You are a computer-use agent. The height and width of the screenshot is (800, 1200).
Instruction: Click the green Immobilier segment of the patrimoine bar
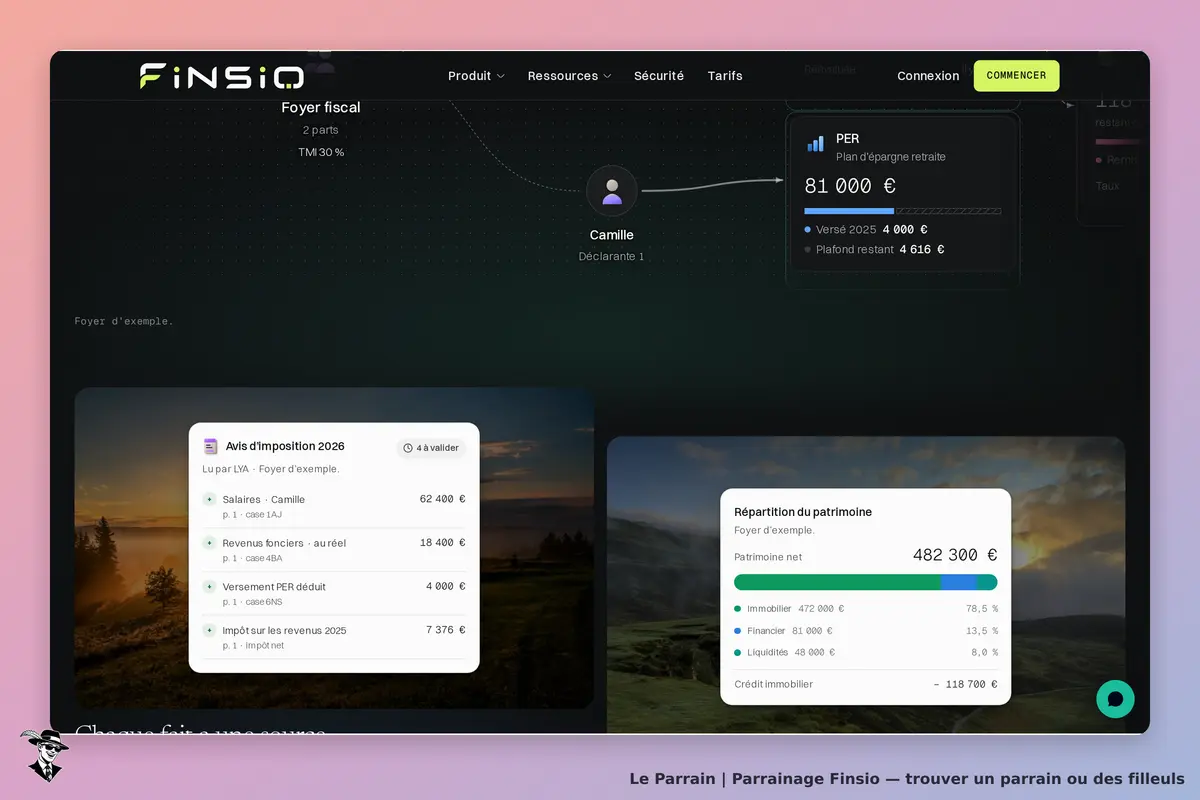point(837,582)
